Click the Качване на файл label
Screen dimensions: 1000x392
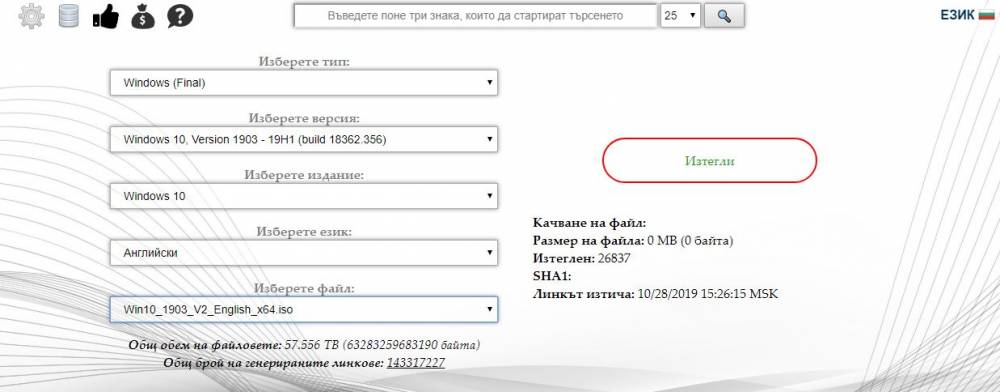[589, 223]
